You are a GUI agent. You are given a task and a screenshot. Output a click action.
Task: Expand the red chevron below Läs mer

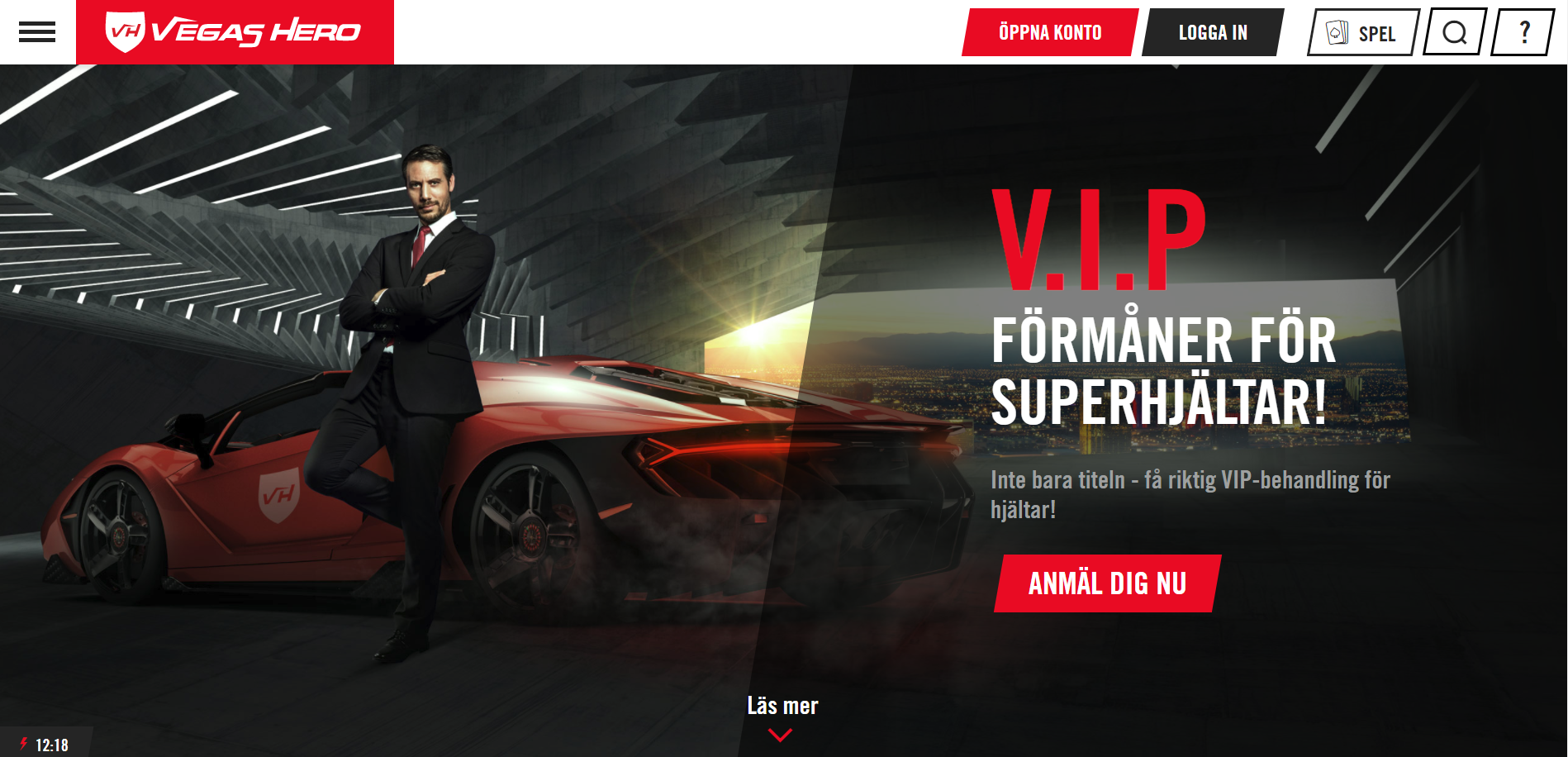(x=780, y=735)
